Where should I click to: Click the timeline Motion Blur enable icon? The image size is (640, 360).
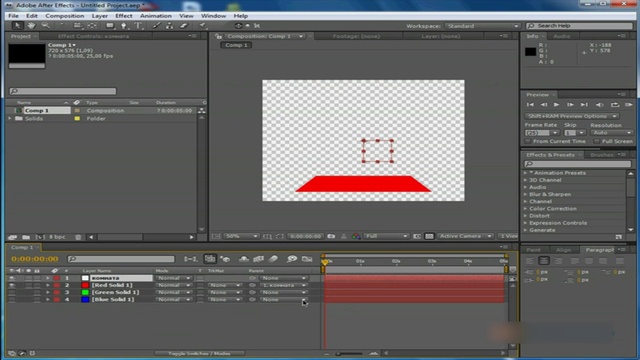273,259
